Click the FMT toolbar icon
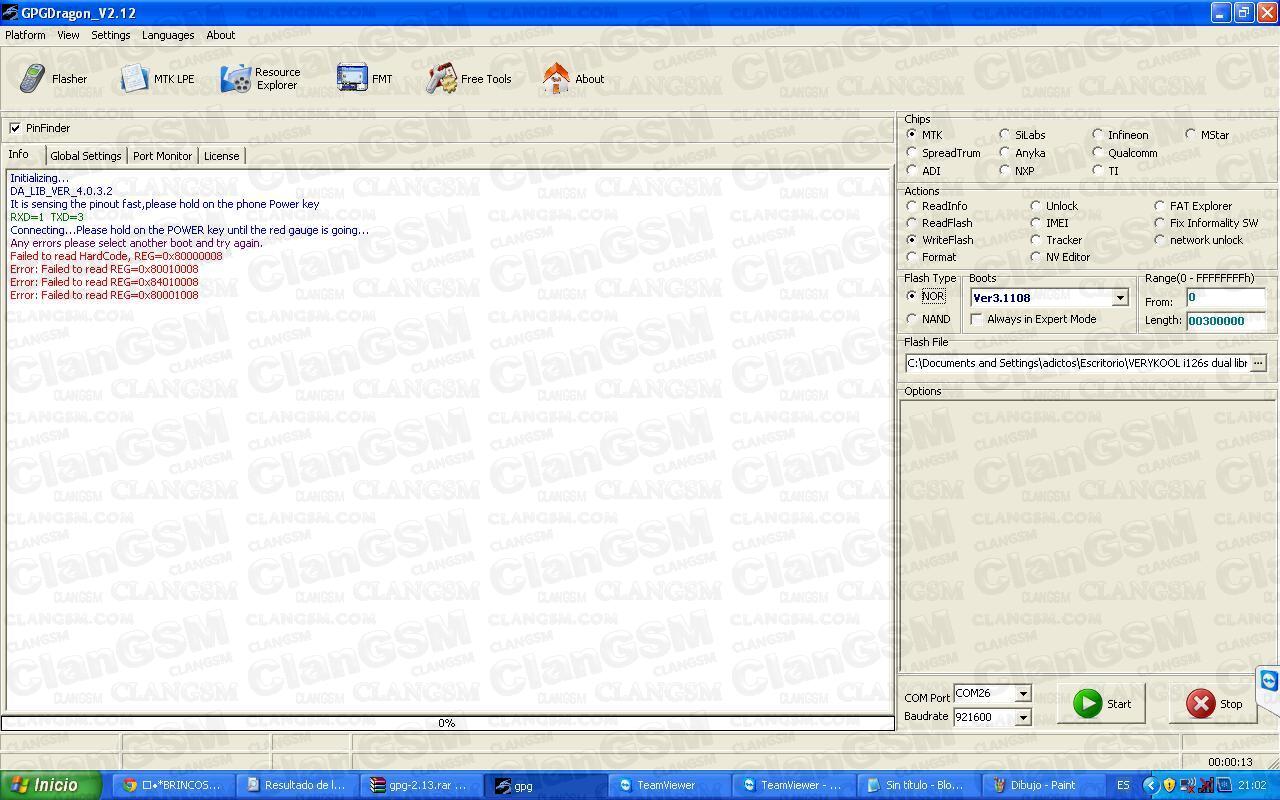Viewport: 1280px width, 800px height. (x=364, y=79)
